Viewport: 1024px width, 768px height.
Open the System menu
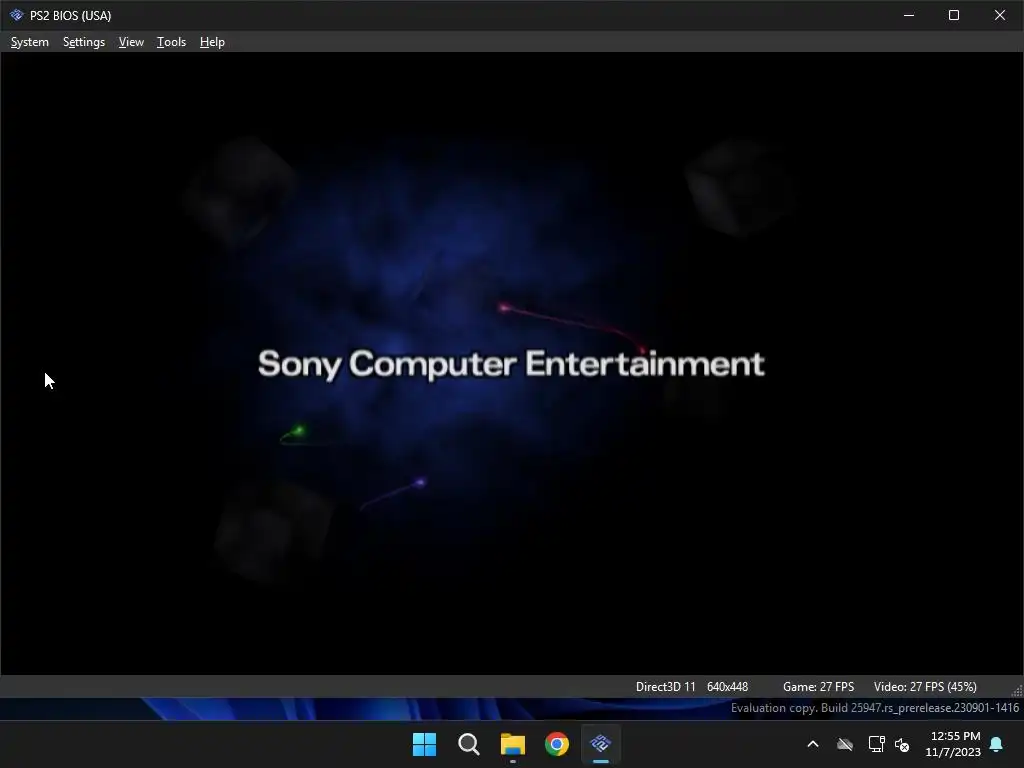coord(29,42)
